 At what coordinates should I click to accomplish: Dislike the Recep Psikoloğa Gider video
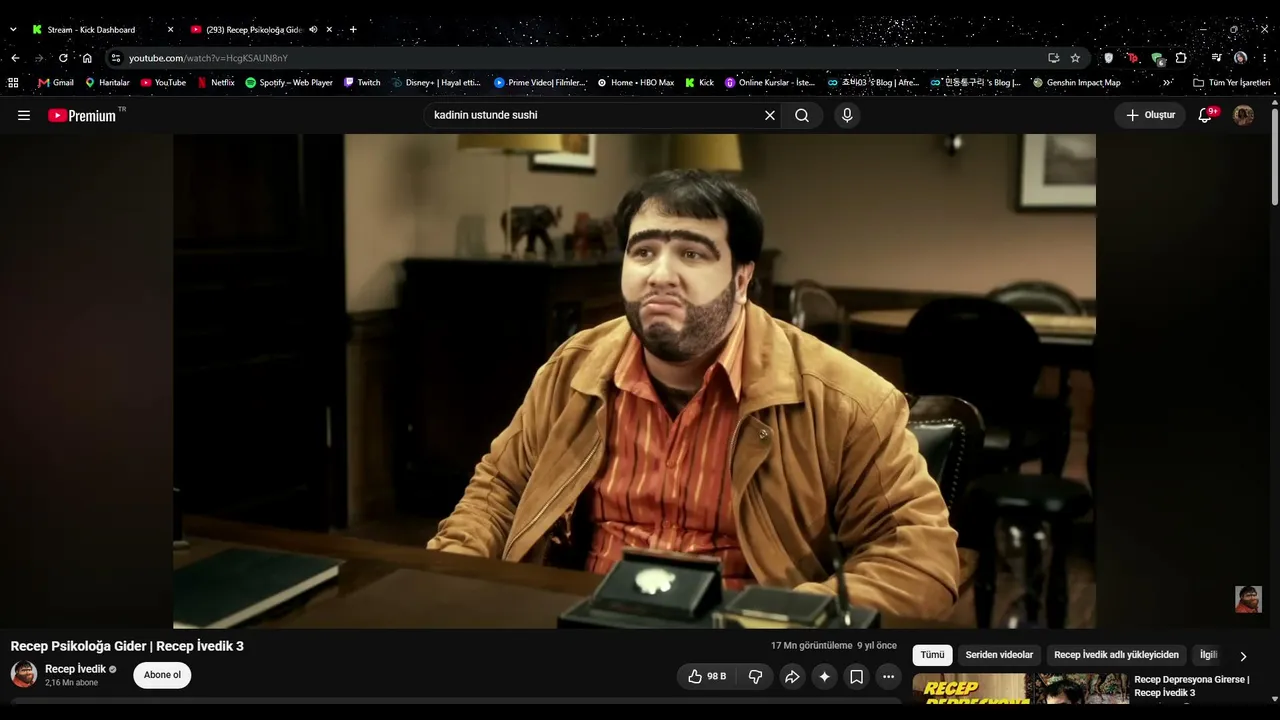point(755,677)
